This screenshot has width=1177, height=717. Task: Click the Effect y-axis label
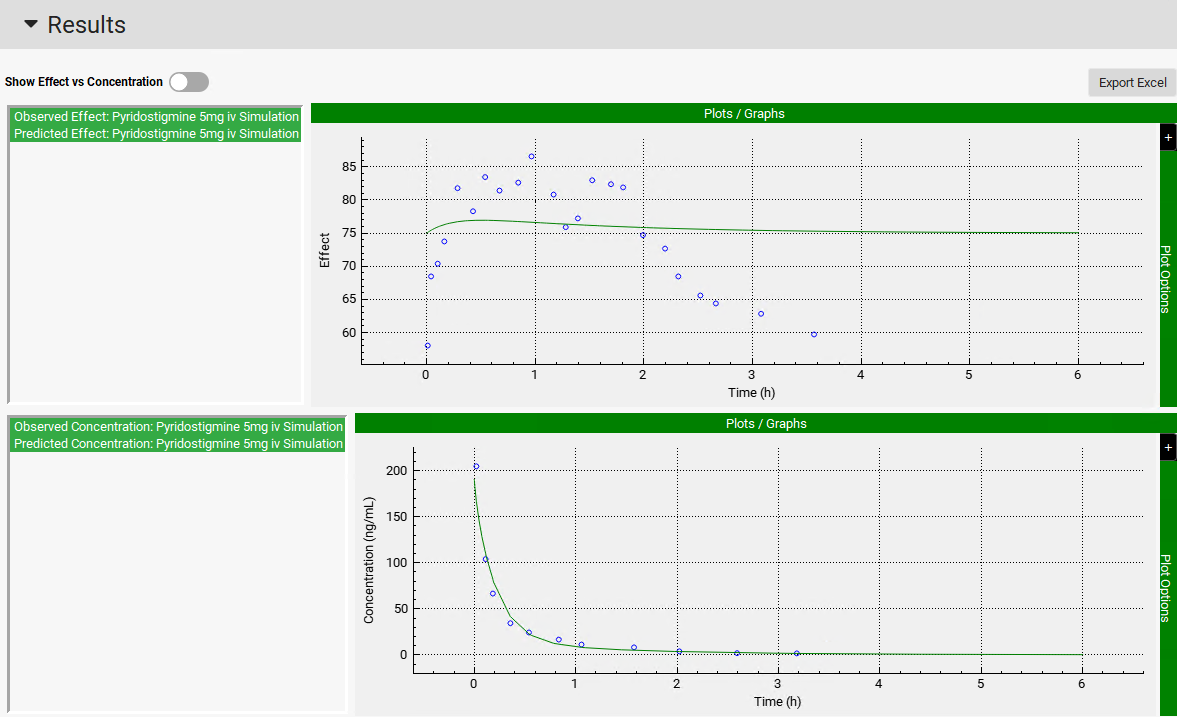pyautogui.click(x=324, y=251)
